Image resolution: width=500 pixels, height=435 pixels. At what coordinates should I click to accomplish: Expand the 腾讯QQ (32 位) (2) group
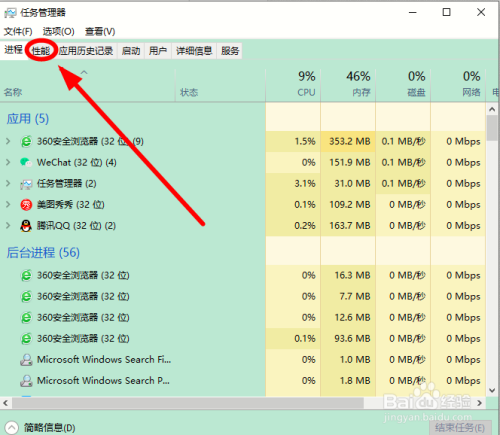pos(8,226)
